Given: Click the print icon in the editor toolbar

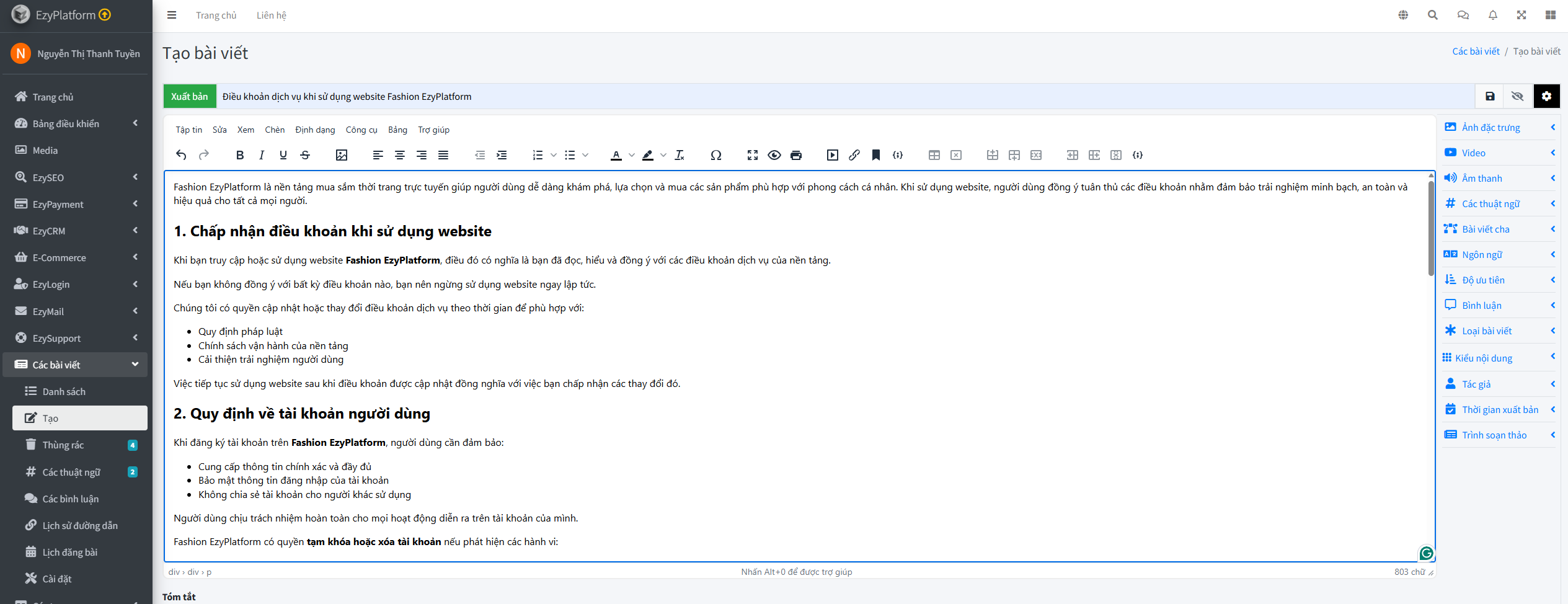Looking at the screenshot, I should click(x=796, y=155).
